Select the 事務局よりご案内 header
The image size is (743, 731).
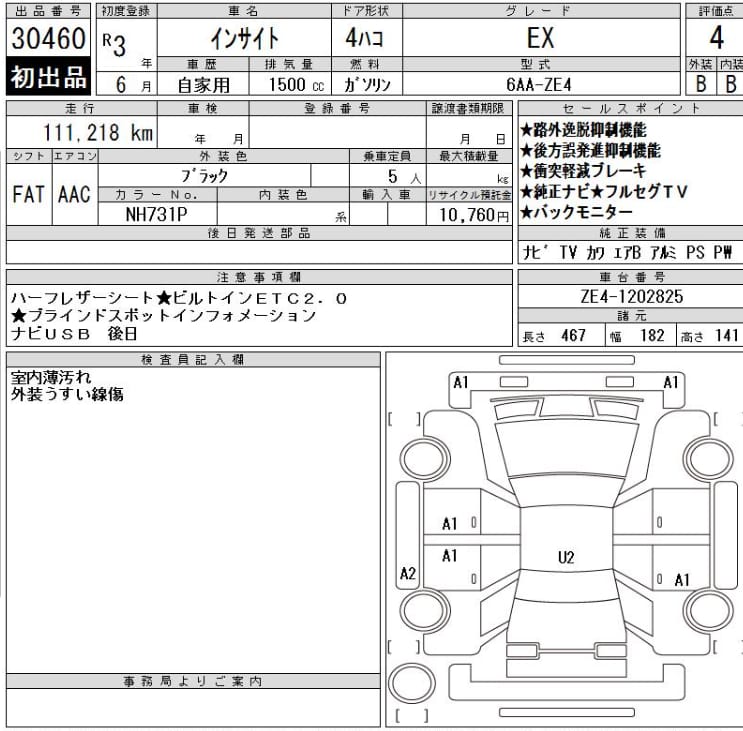point(192,681)
